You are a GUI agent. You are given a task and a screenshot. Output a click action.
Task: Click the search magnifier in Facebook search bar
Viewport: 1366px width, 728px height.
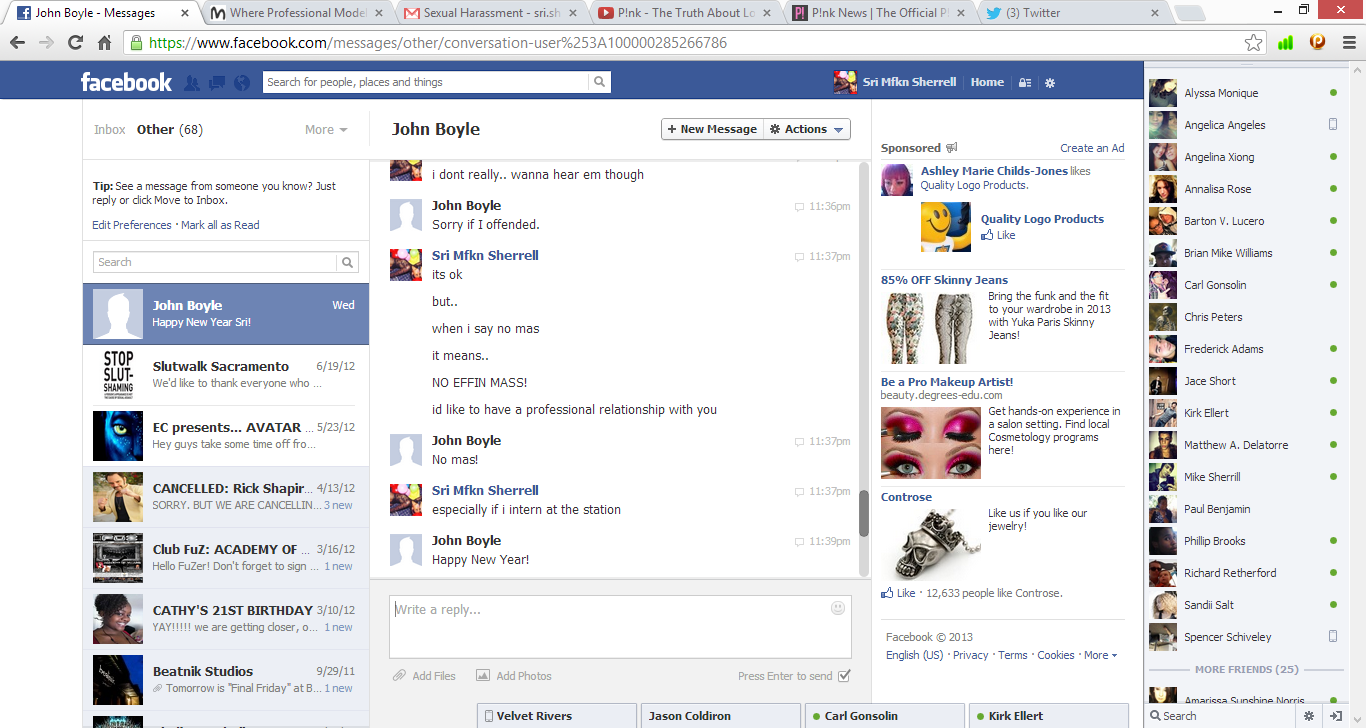tap(599, 82)
